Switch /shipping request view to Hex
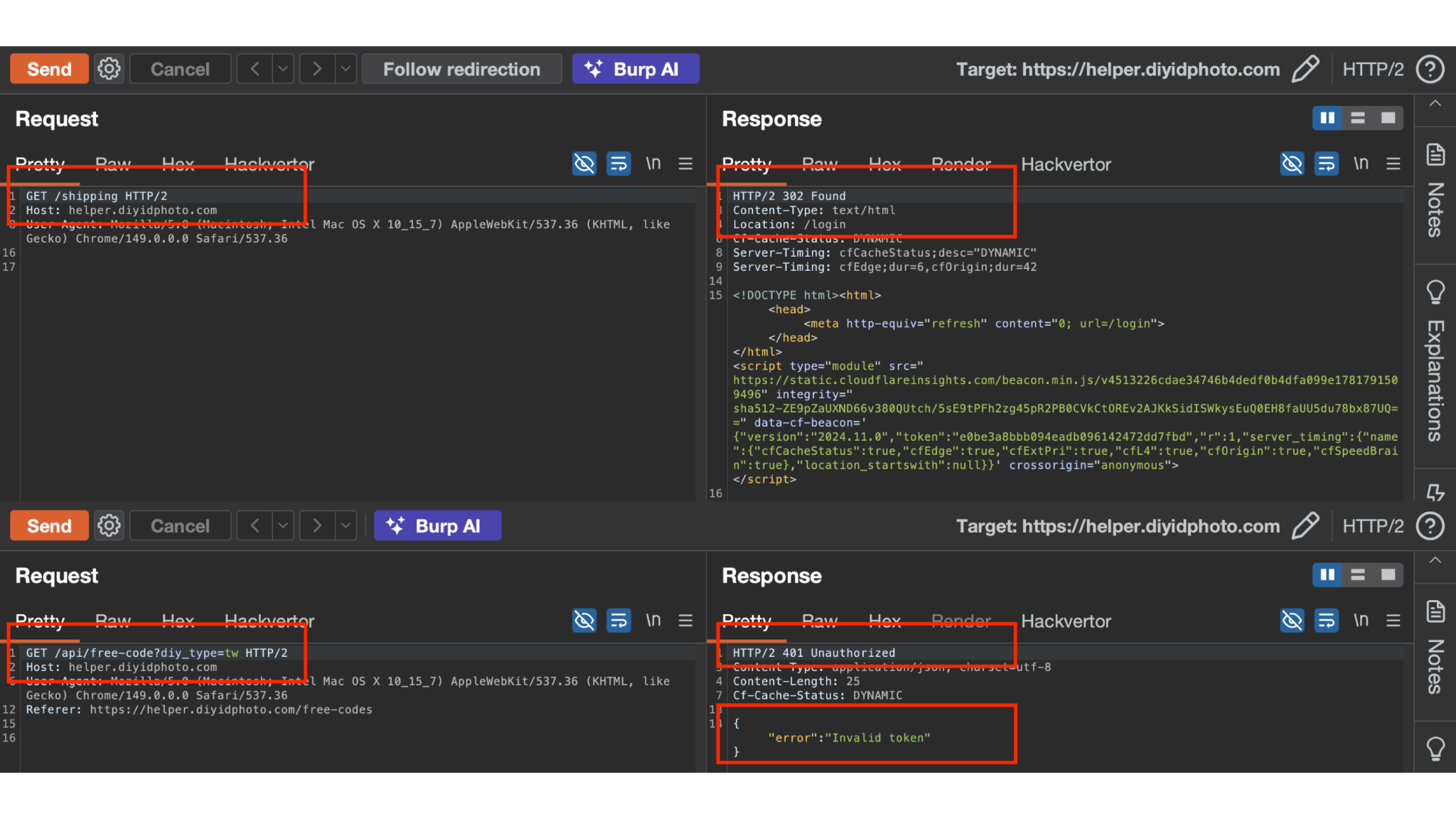Viewport: 1456px width, 819px height. [x=178, y=164]
